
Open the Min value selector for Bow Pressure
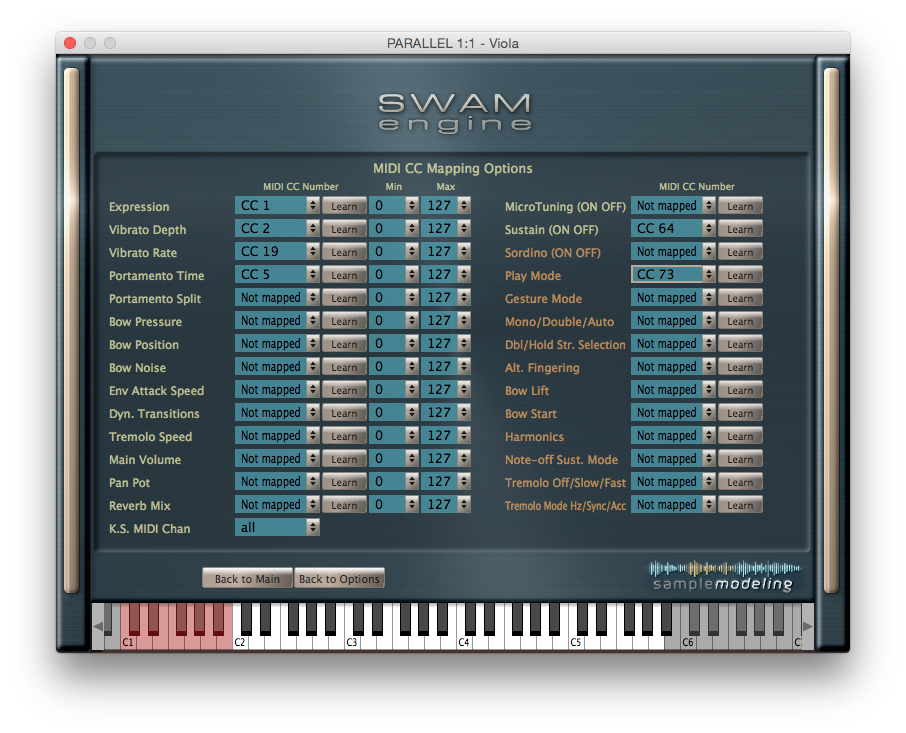click(393, 320)
